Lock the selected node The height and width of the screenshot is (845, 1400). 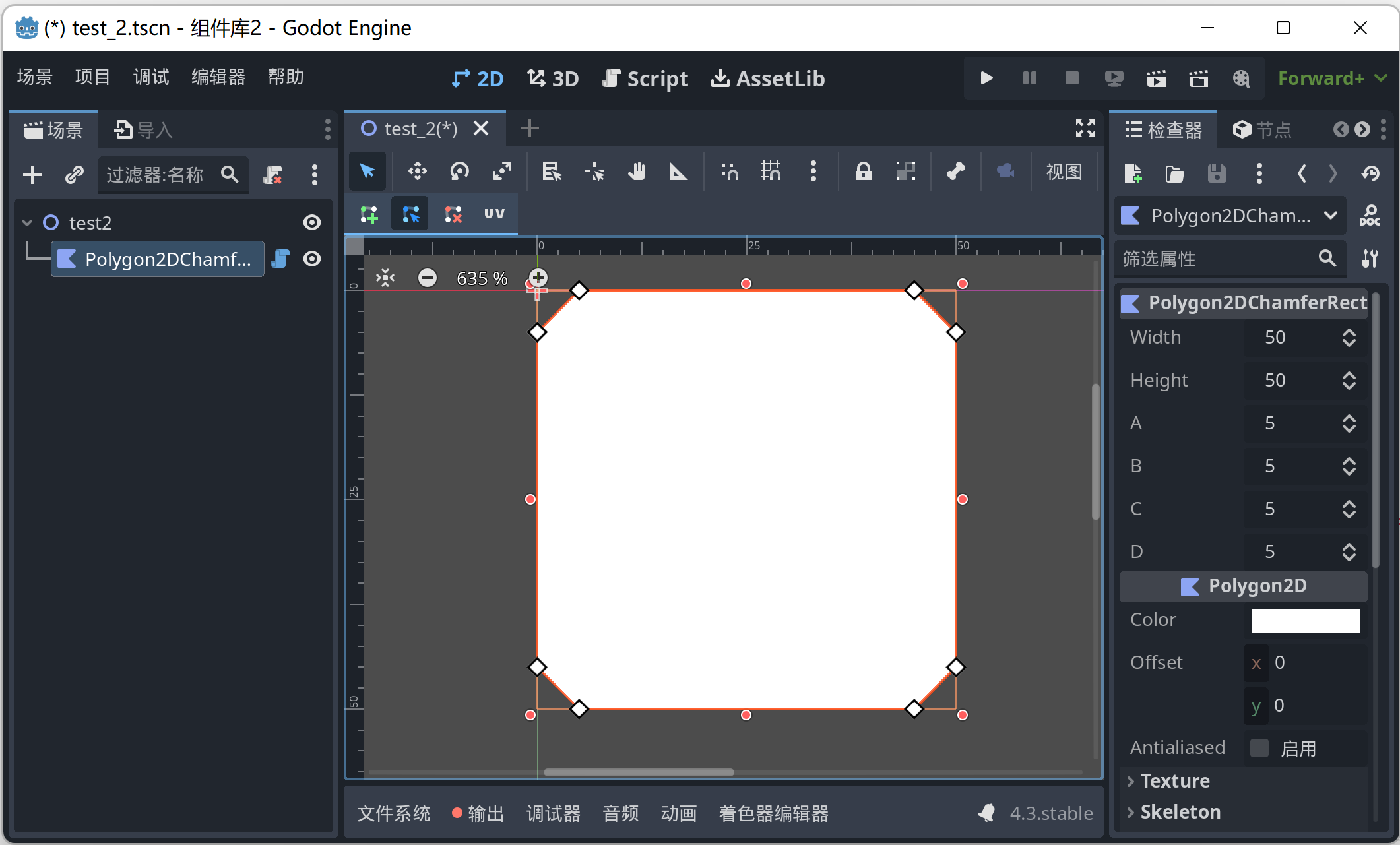click(864, 172)
